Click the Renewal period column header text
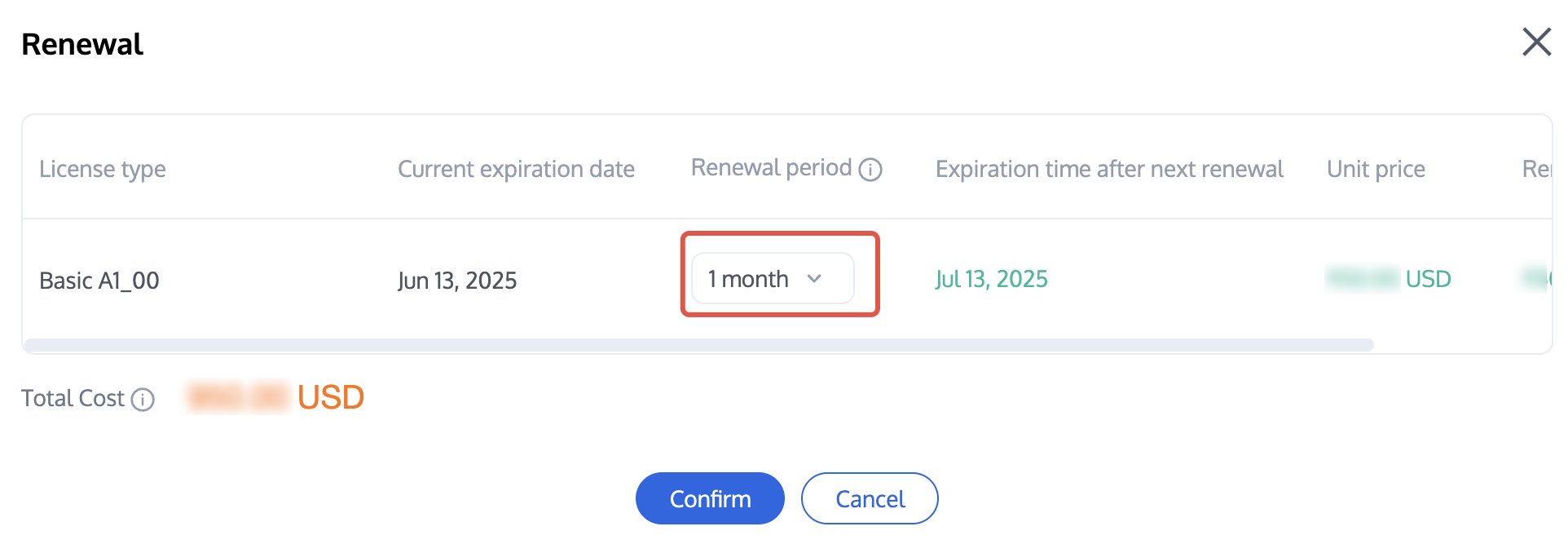The height and width of the screenshot is (553, 1568). click(x=771, y=168)
